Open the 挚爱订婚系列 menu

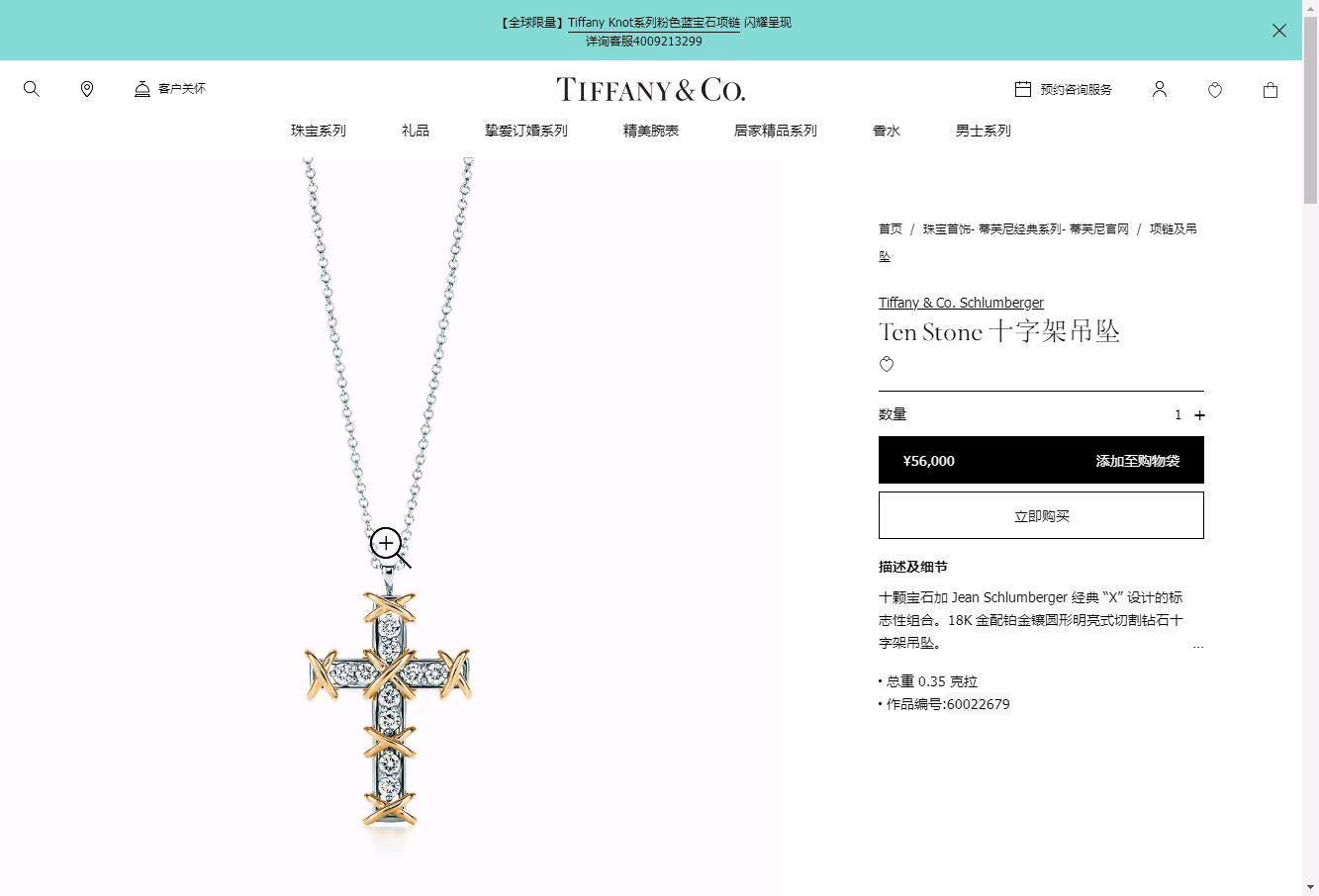[x=526, y=131]
